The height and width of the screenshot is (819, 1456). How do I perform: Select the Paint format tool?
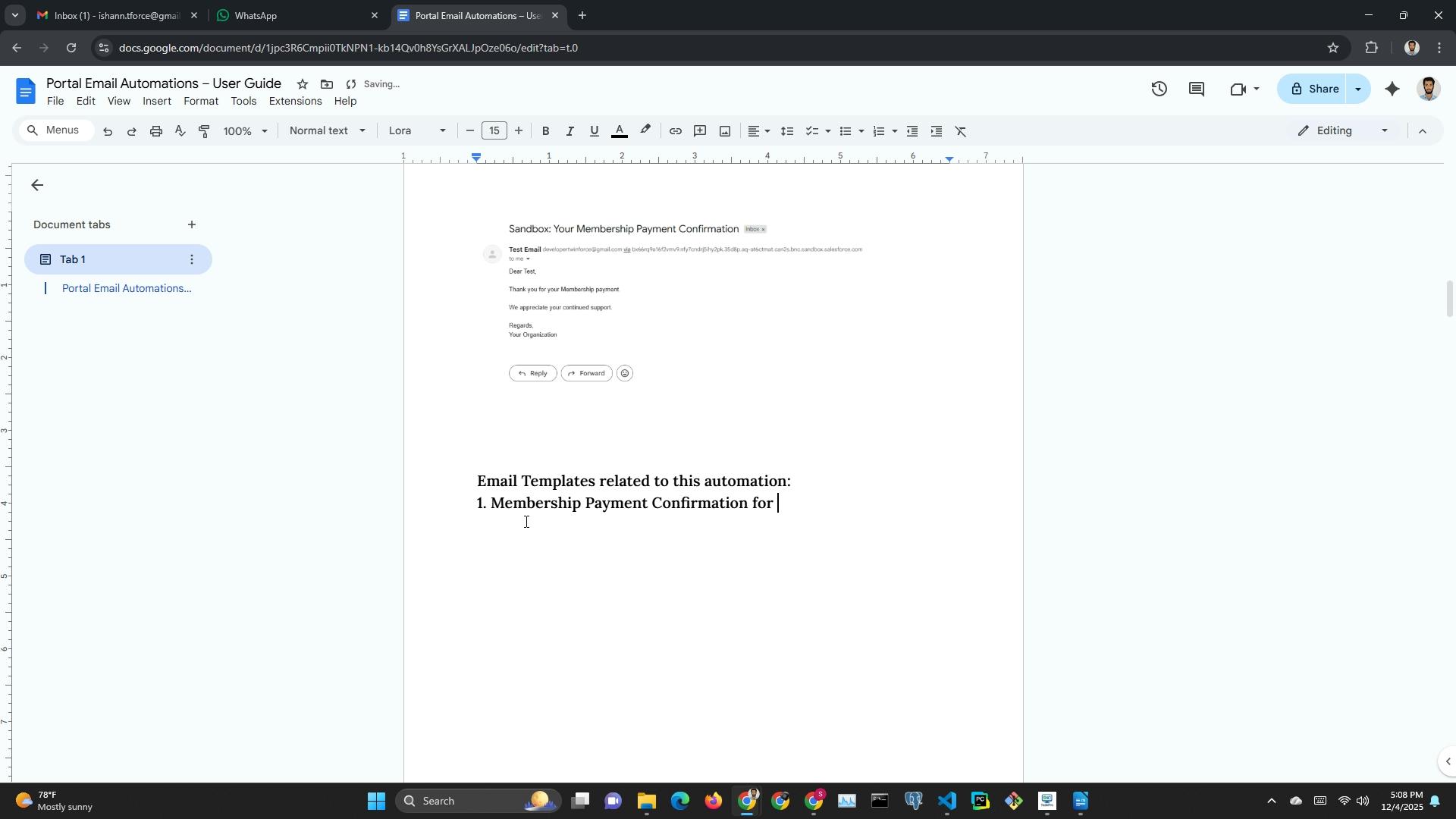coord(204,131)
